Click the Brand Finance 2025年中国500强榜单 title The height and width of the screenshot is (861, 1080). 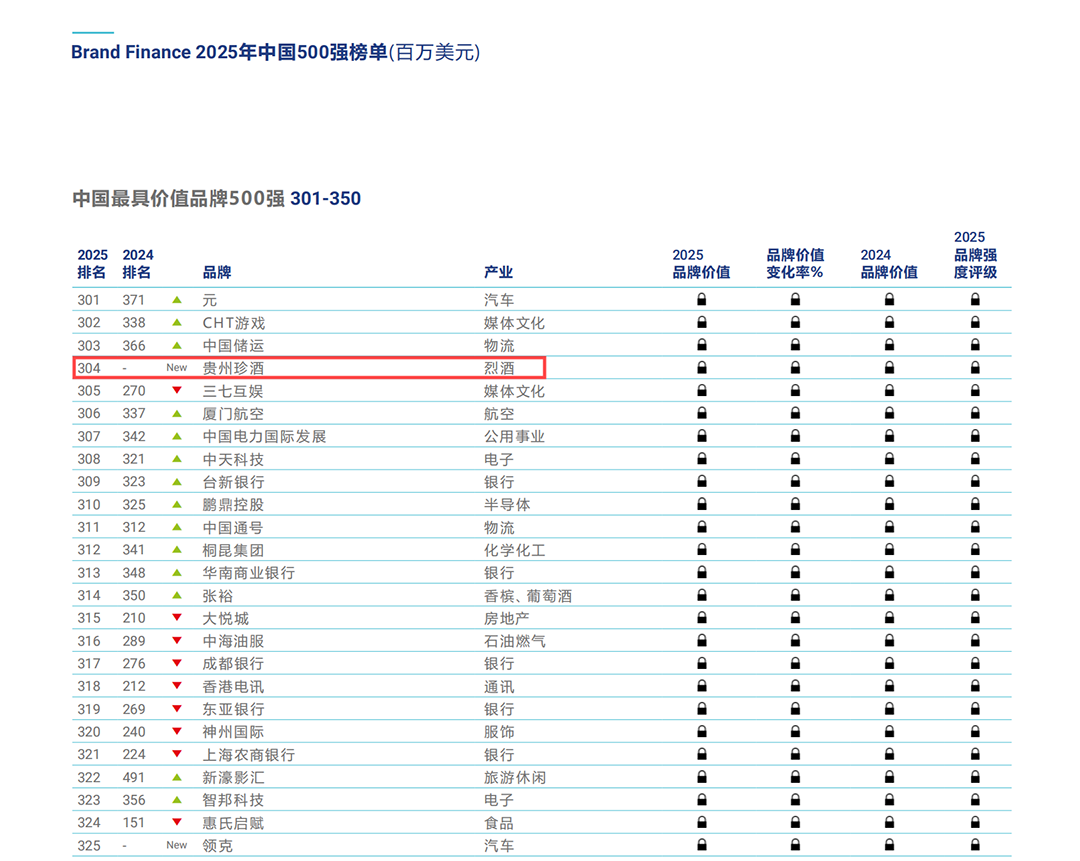(x=276, y=52)
